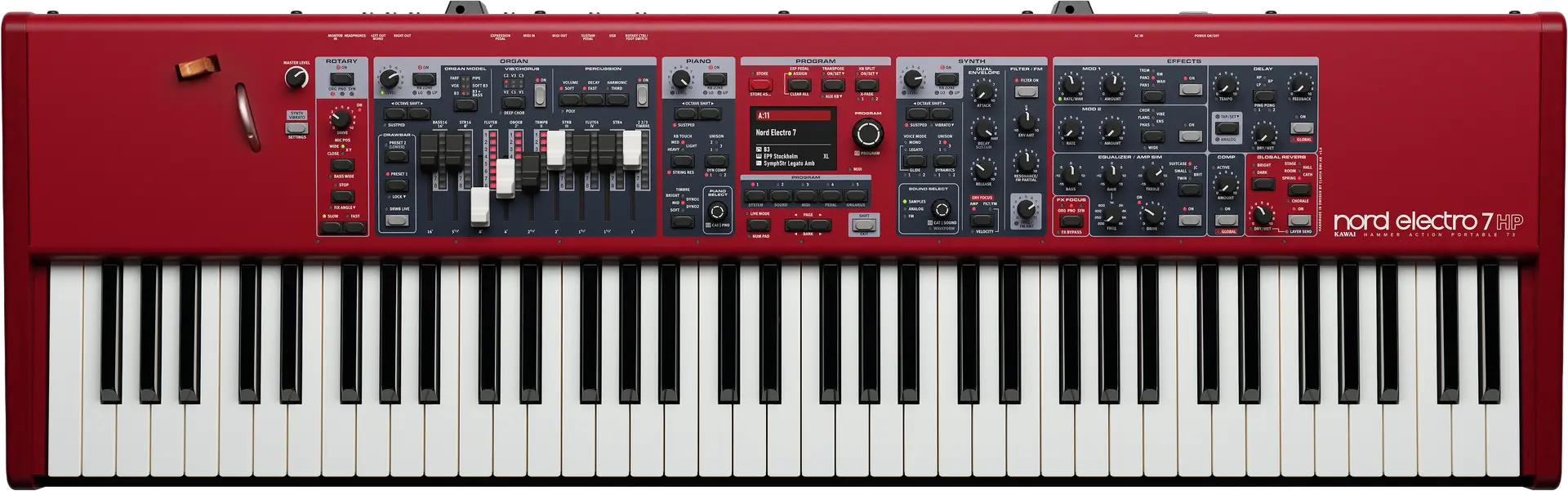This screenshot has width=1568, height=491.
Task: Cycle the Piano KB Touch selector
Action: [x=682, y=159]
